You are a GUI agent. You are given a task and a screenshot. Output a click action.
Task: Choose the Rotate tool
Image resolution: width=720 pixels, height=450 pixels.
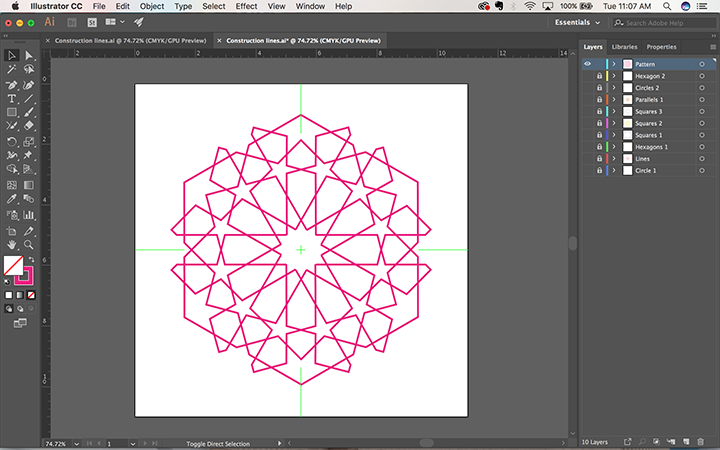tap(11, 141)
